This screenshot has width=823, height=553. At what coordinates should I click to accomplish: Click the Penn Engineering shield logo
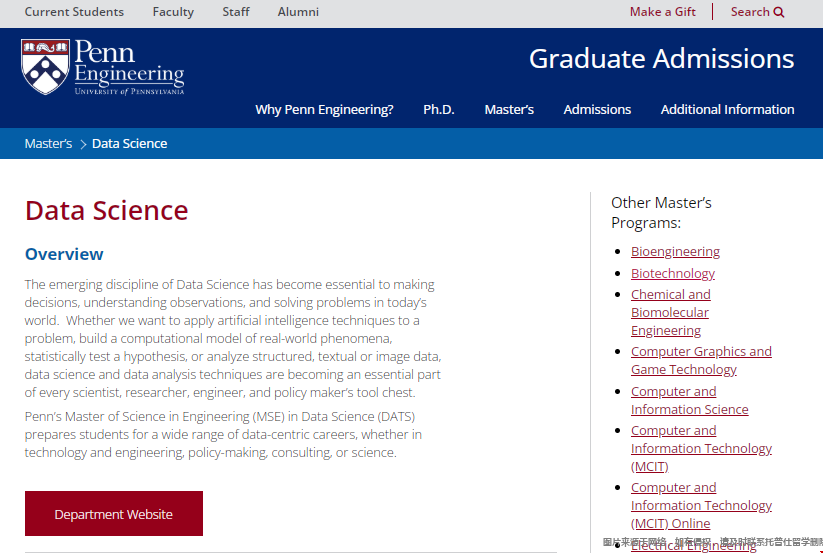tap(45, 67)
